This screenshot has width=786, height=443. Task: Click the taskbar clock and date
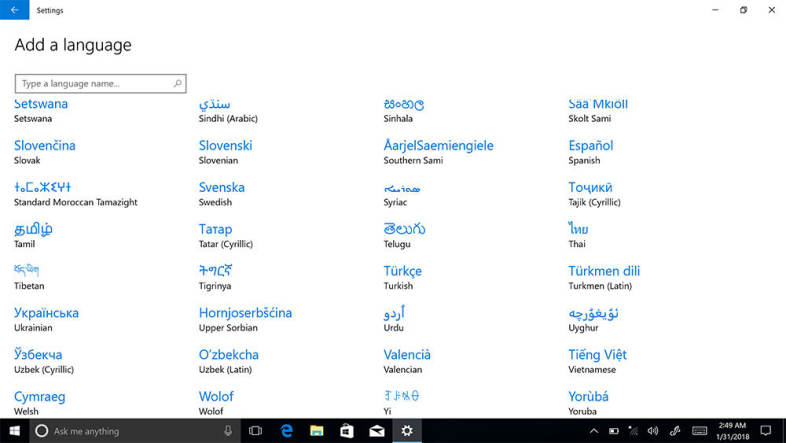tap(734, 431)
